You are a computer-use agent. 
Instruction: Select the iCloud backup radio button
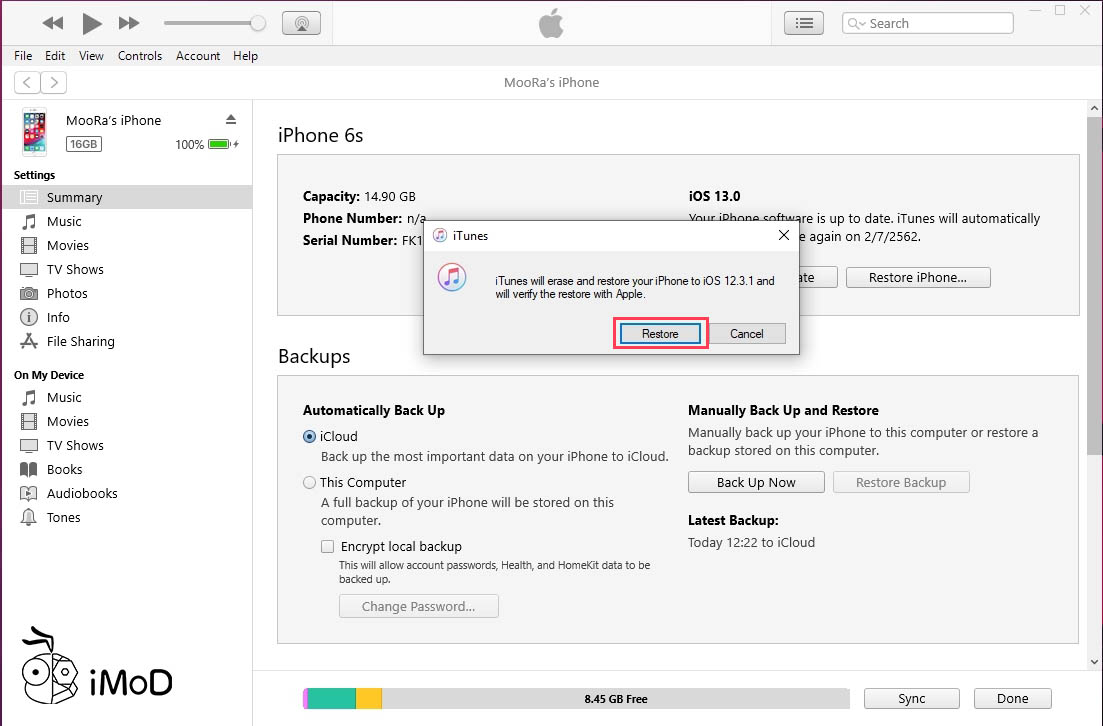(309, 436)
